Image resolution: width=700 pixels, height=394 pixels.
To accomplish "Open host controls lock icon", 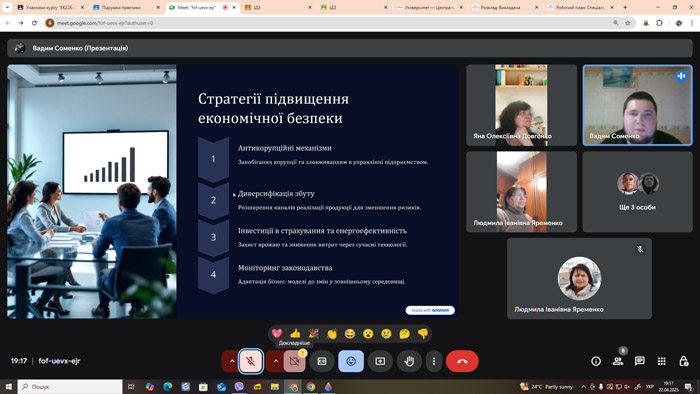I will 683,361.
